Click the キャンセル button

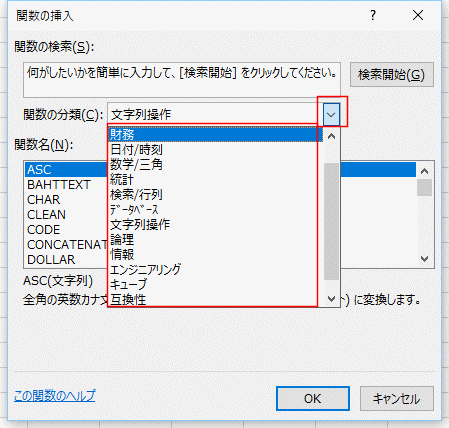[x=397, y=399]
